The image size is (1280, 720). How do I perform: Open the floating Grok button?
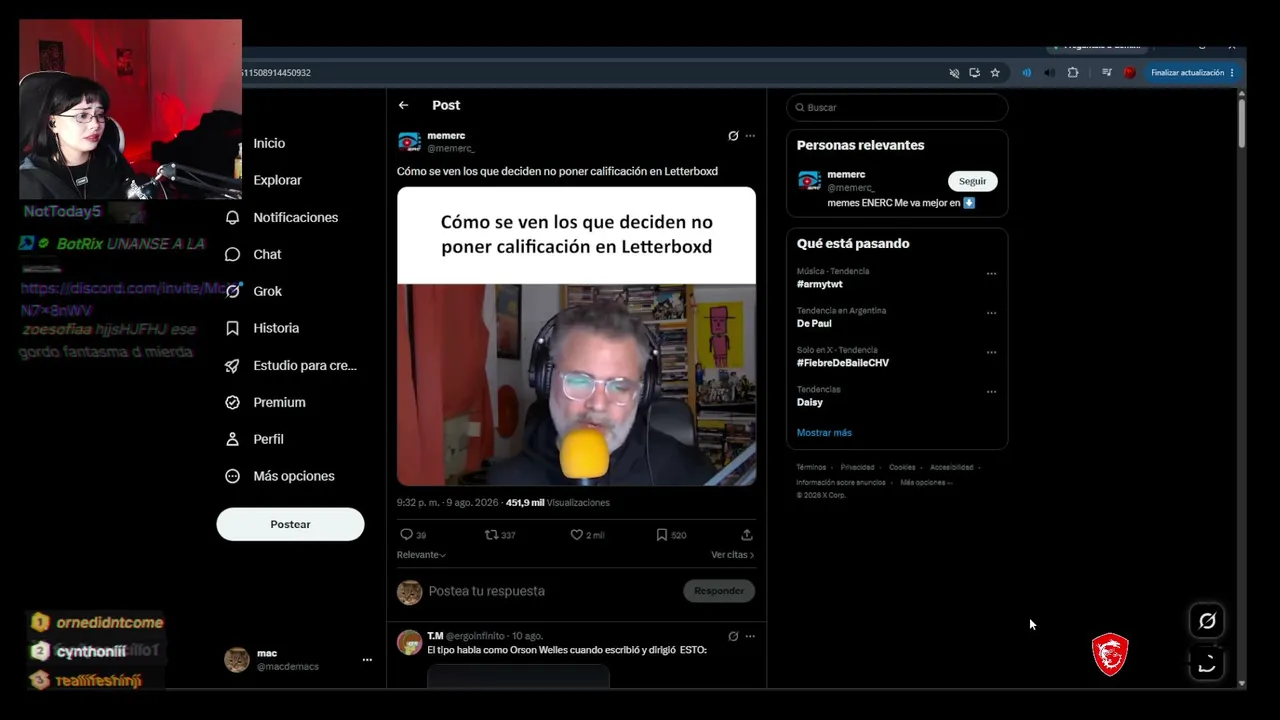(x=1207, y=621)
